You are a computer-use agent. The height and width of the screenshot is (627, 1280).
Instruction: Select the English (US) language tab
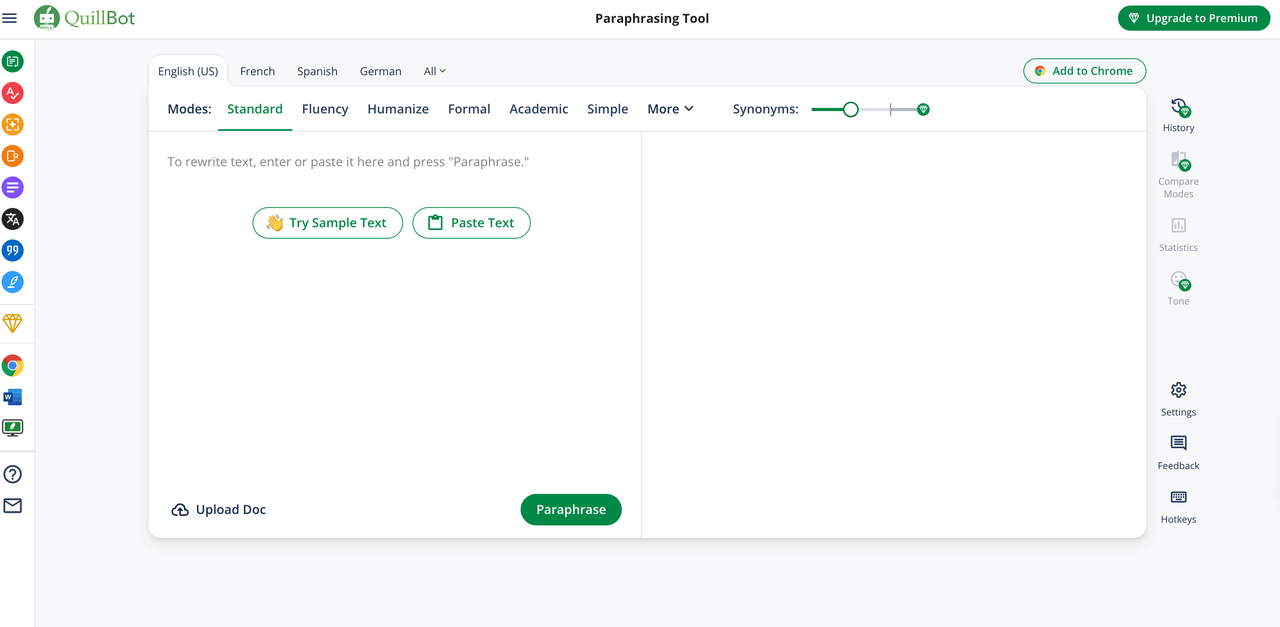pyautogui.click(x=188, y=71)
